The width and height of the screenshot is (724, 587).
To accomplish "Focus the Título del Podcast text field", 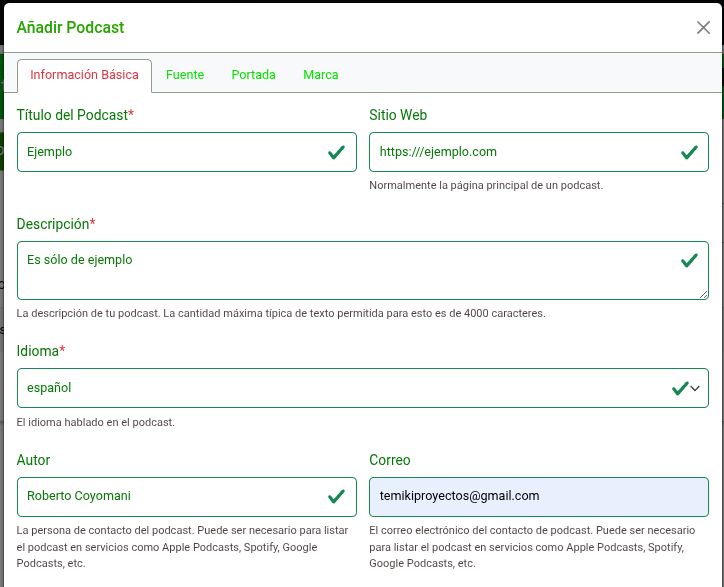I will [170, 152].
